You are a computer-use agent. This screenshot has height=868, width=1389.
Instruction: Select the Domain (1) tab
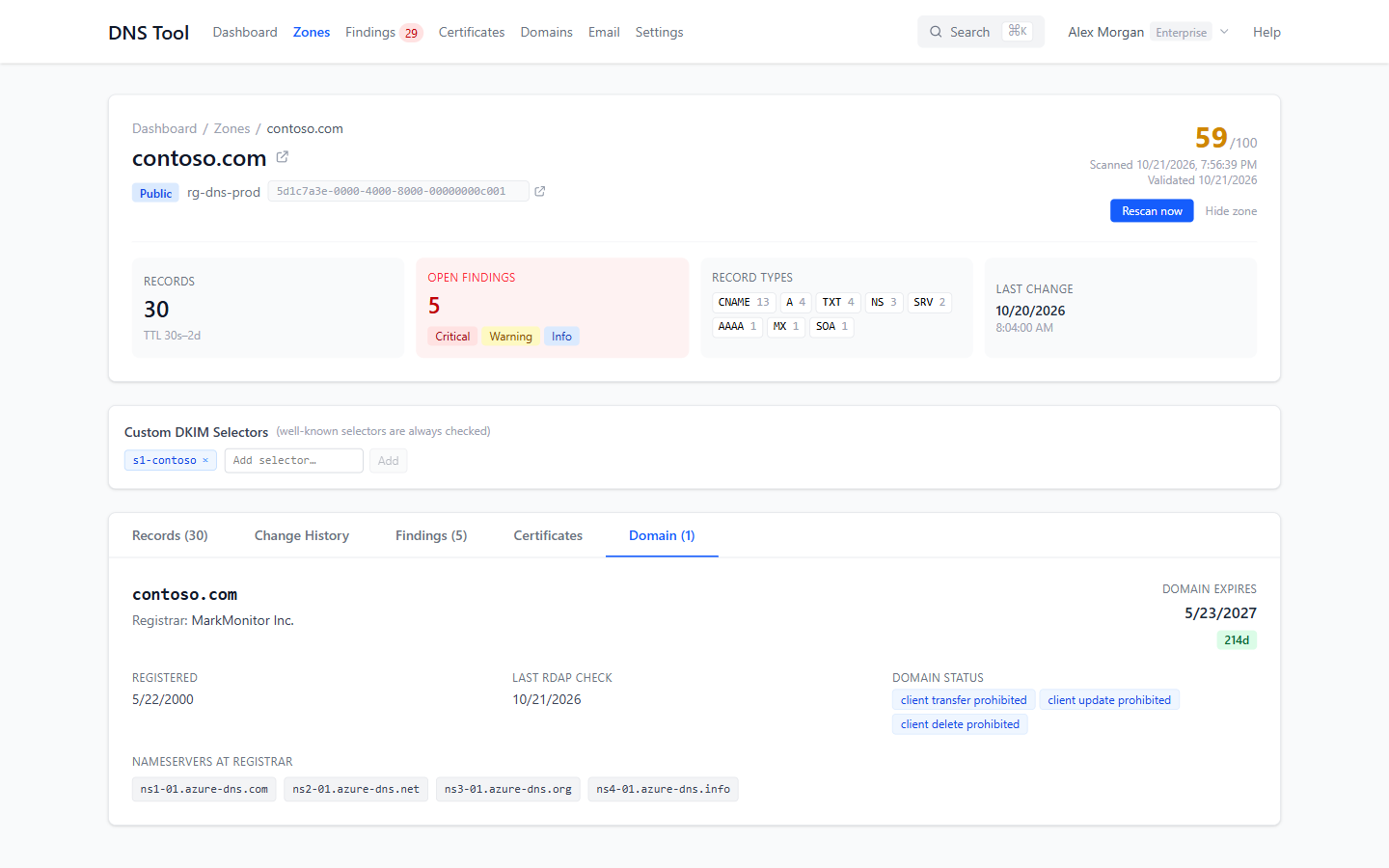[x=662, y=535]
